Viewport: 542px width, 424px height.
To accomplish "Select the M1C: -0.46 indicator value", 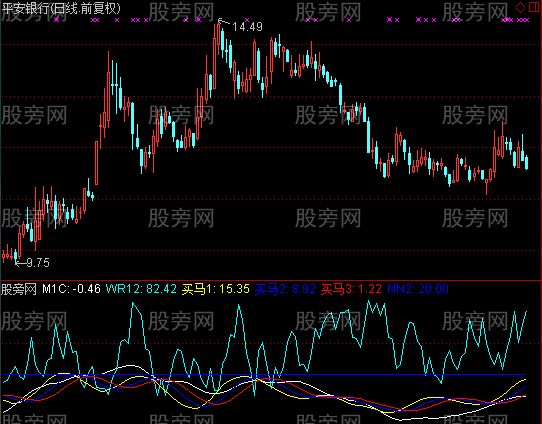I will click(71, 289).
